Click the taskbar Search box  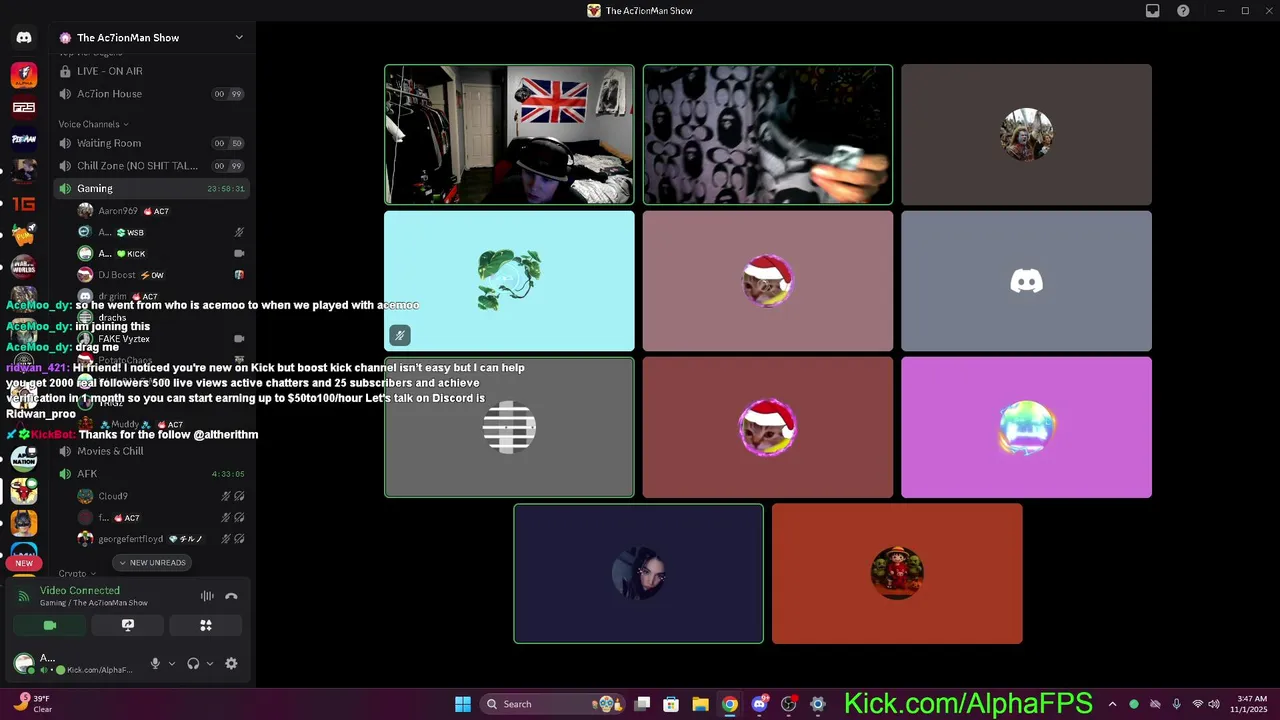point(554,704)
